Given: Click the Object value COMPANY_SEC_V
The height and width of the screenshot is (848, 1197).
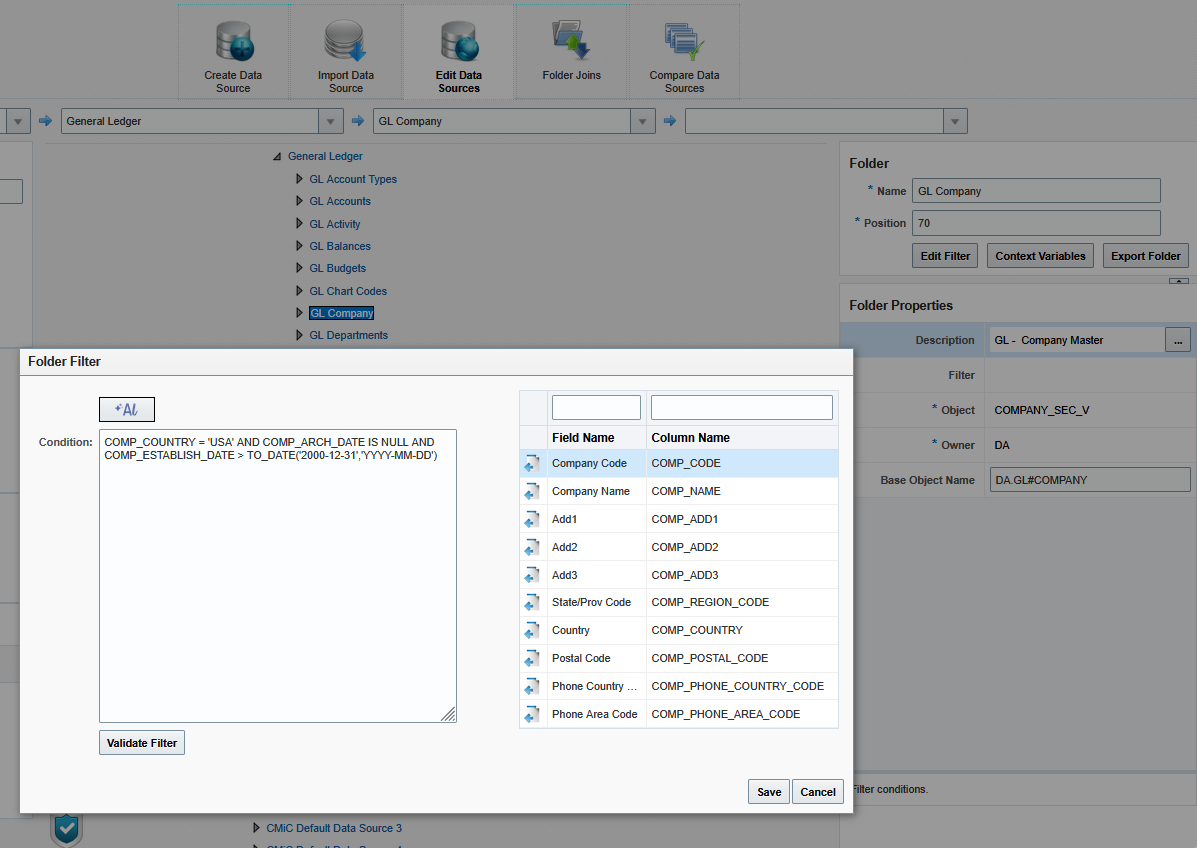Looking at the screenshot, I should (x=1041, y=410).
